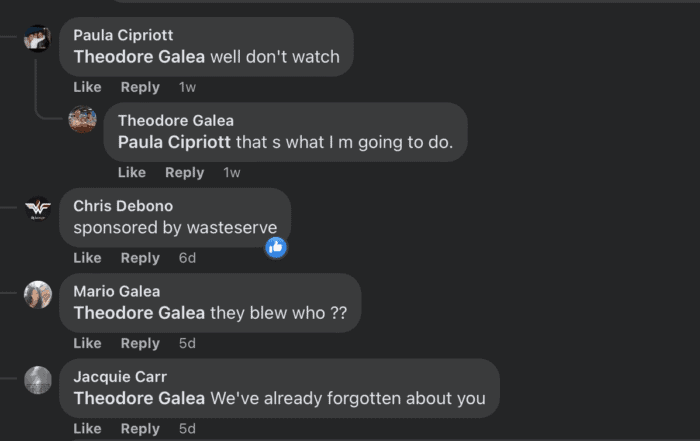Open Chris Debono's name link

pyautogui.click(x=123, y=206)
